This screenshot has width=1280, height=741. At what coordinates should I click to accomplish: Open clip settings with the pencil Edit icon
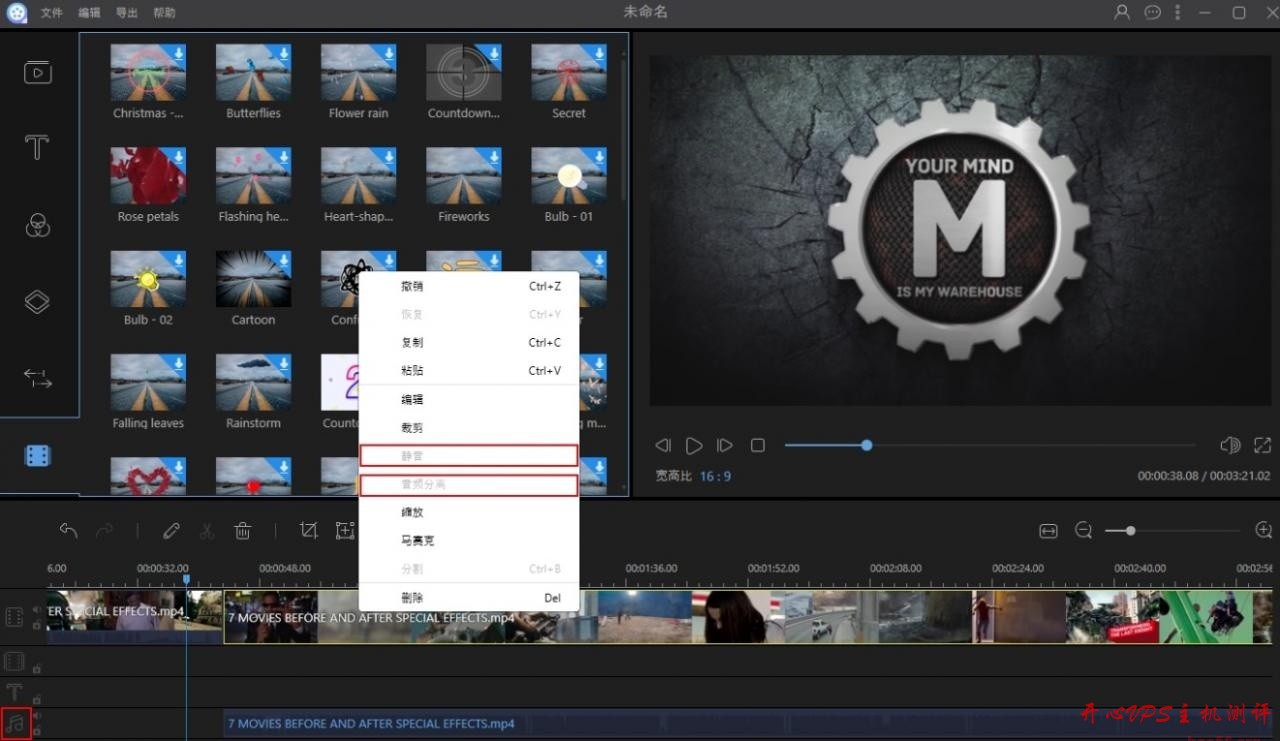(171, 531)
